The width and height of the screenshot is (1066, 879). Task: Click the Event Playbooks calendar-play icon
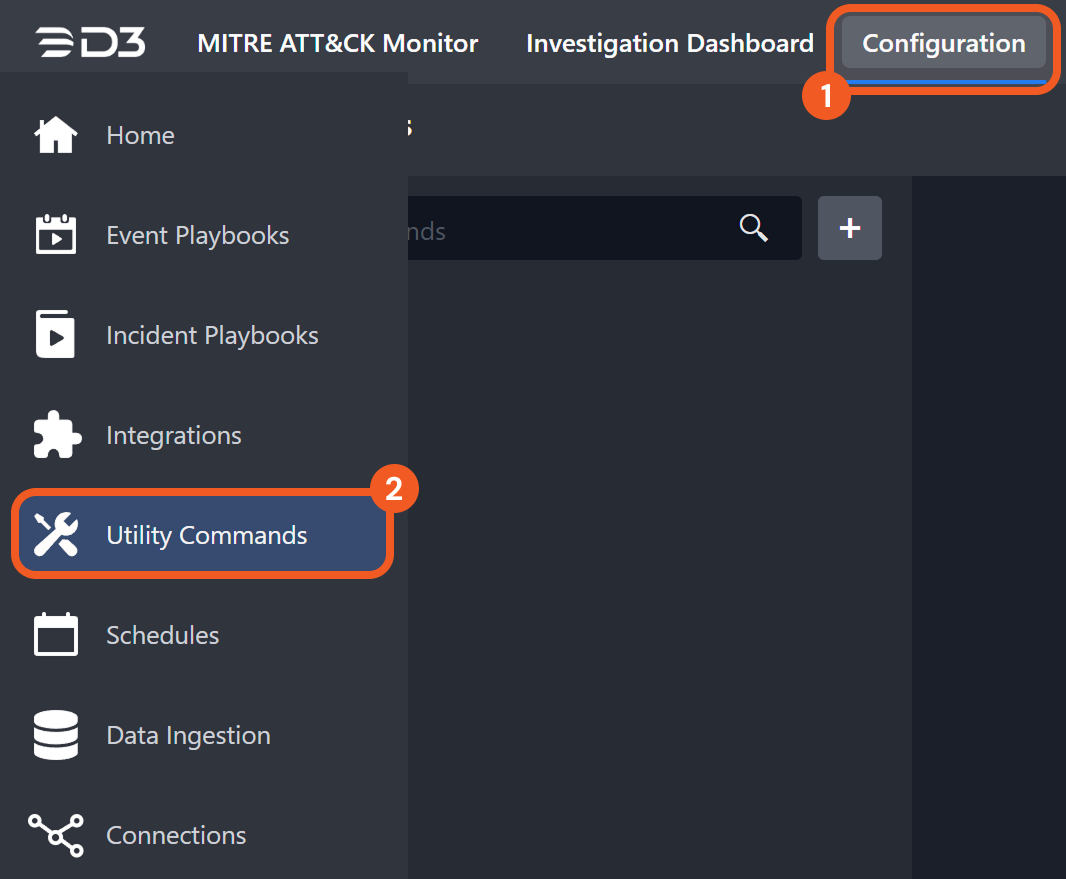coord(56,235)
